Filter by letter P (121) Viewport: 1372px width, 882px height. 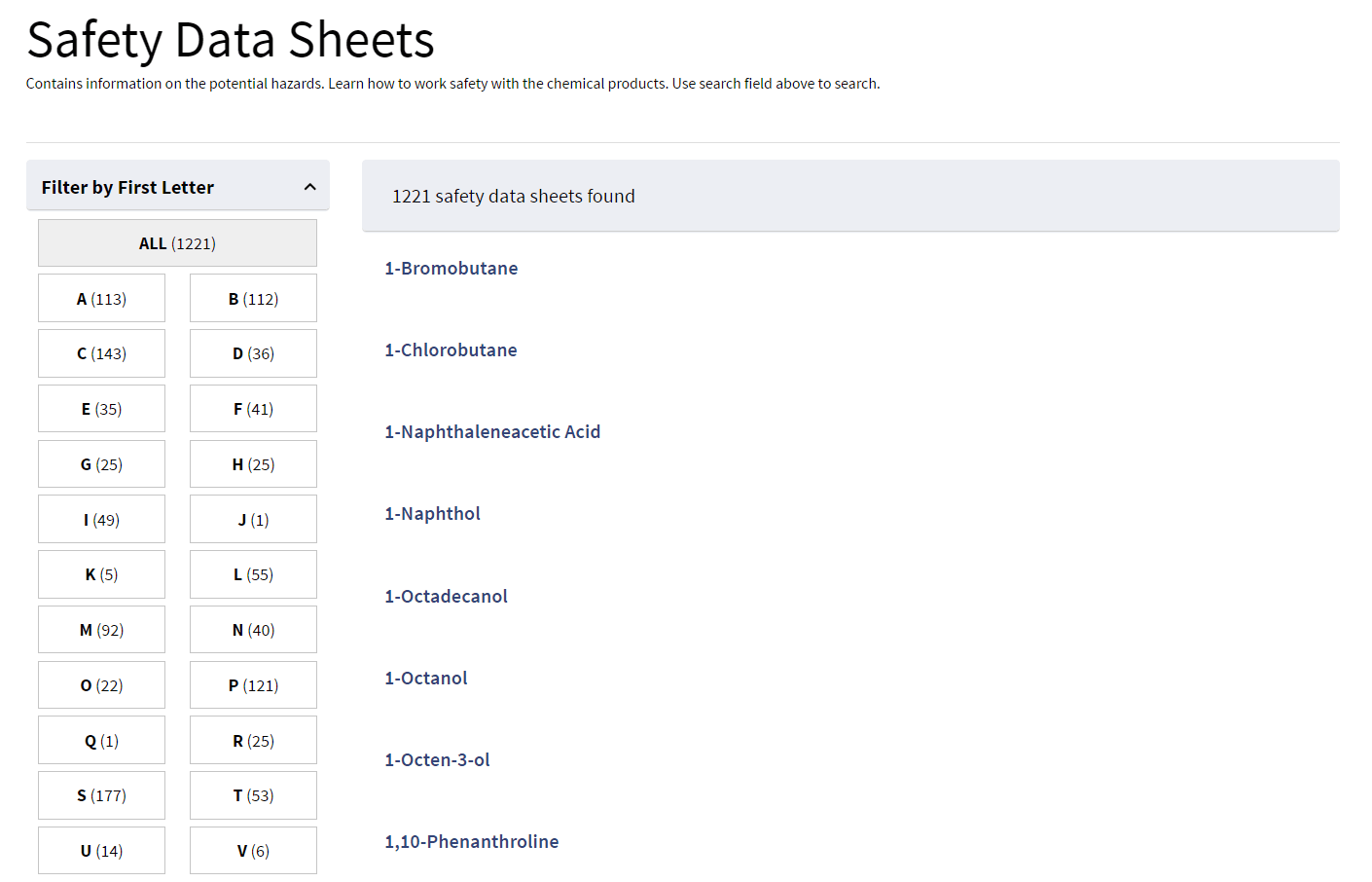coord(253,685)
